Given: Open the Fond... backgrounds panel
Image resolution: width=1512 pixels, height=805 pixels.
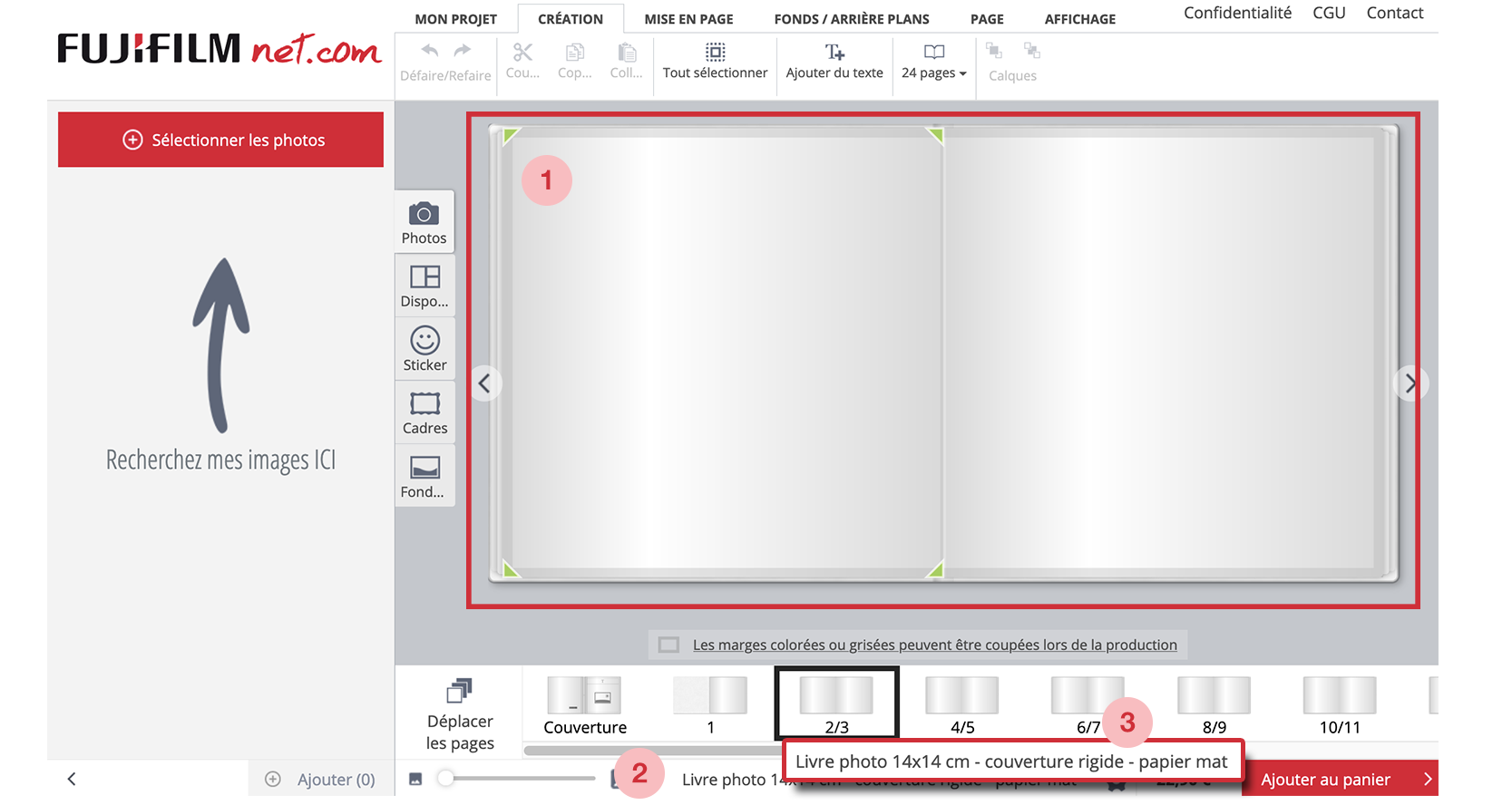Looking at the screenshot, I should pyautogui.click(x=424, y=476).
